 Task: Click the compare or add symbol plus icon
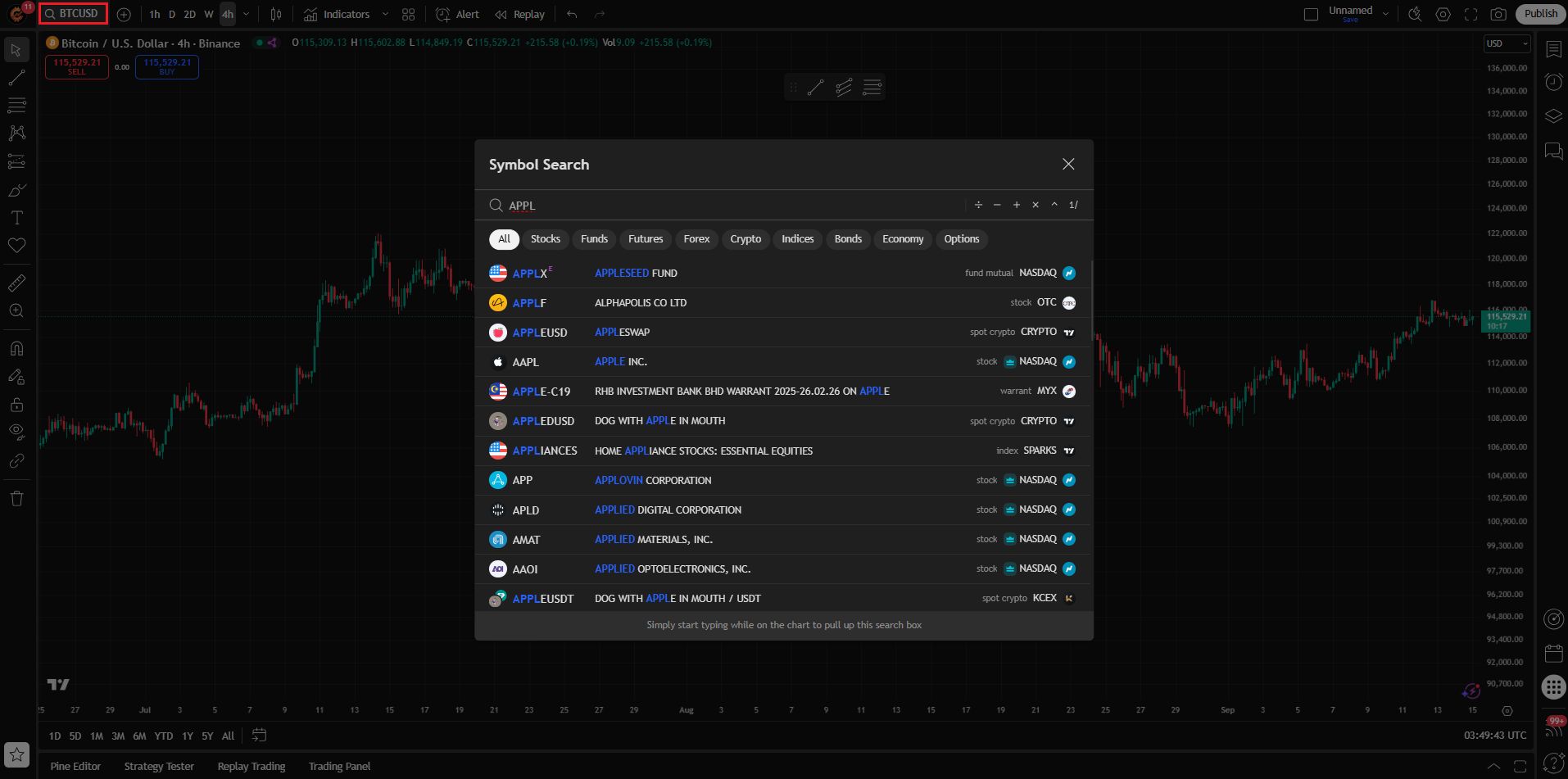[124, 15]
